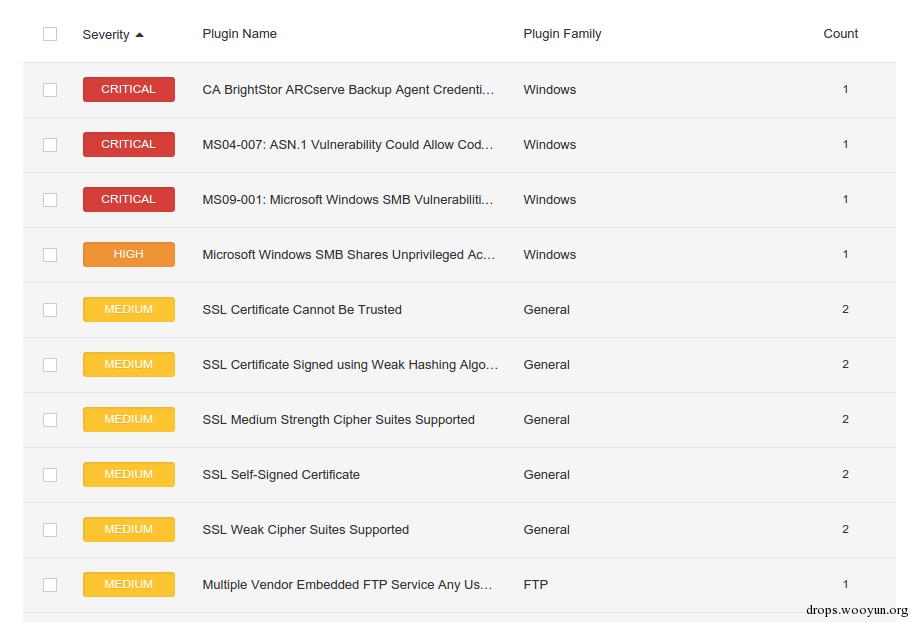Tick checkbox for SSL Self-Signed Certificate
Image resolution: width=912 pixels, height=622 pixels.
(50, 475)
